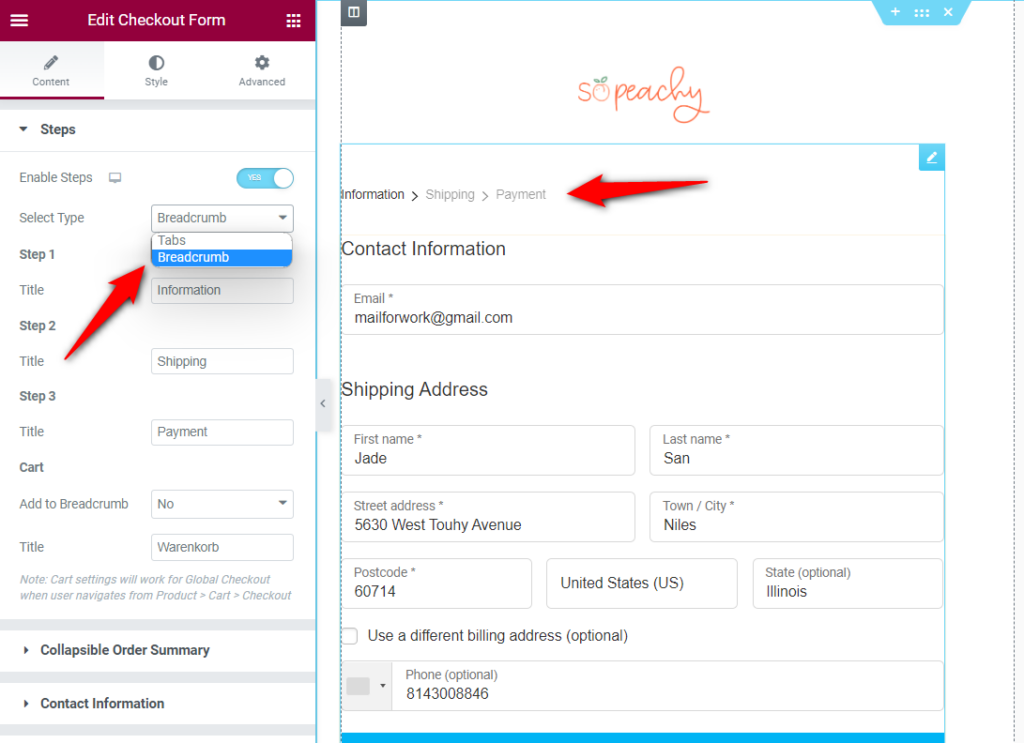Edit the checkout widget via the pencil icon
This screenshot has height=743, width=1024.
click(x=931, y=157)
